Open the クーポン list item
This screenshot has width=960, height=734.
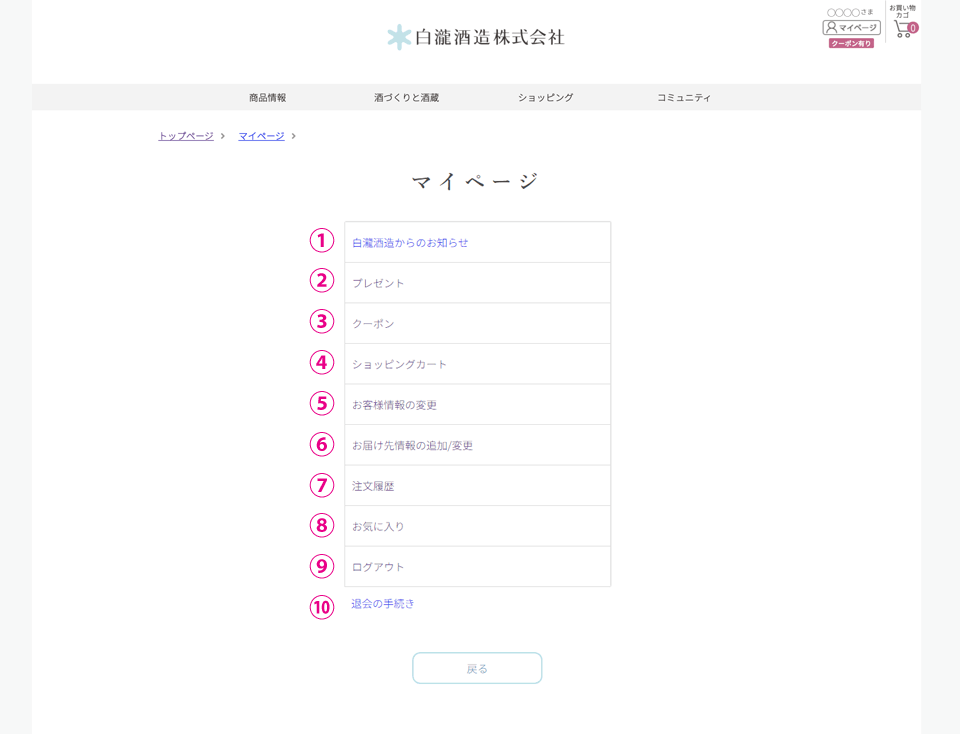point(478,323)
